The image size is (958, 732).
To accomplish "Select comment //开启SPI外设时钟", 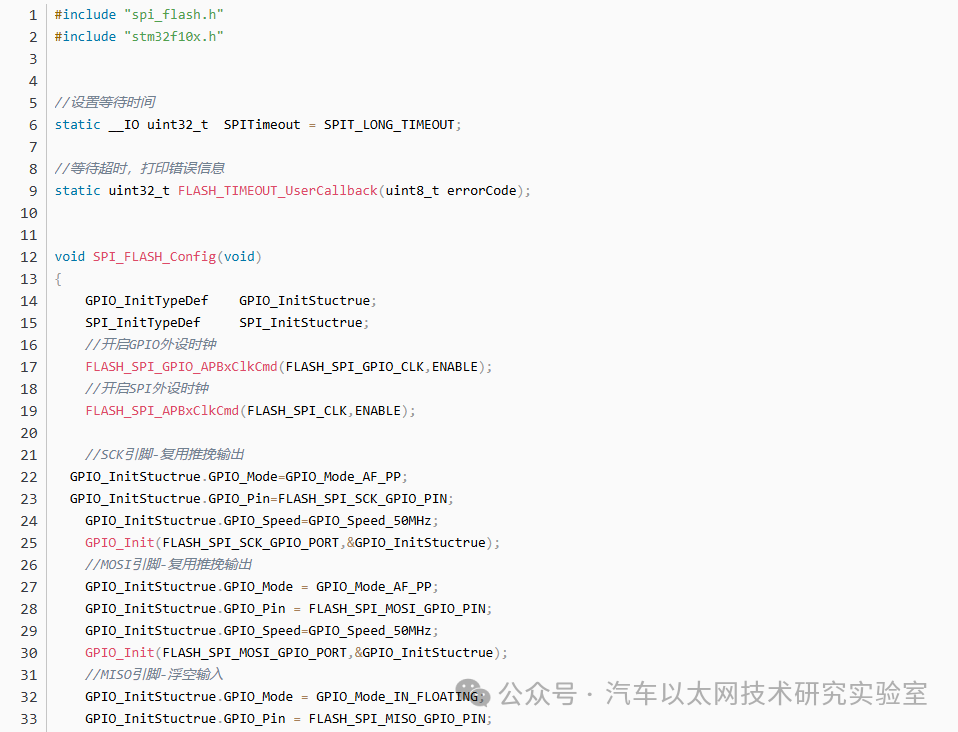I will 147,388.
